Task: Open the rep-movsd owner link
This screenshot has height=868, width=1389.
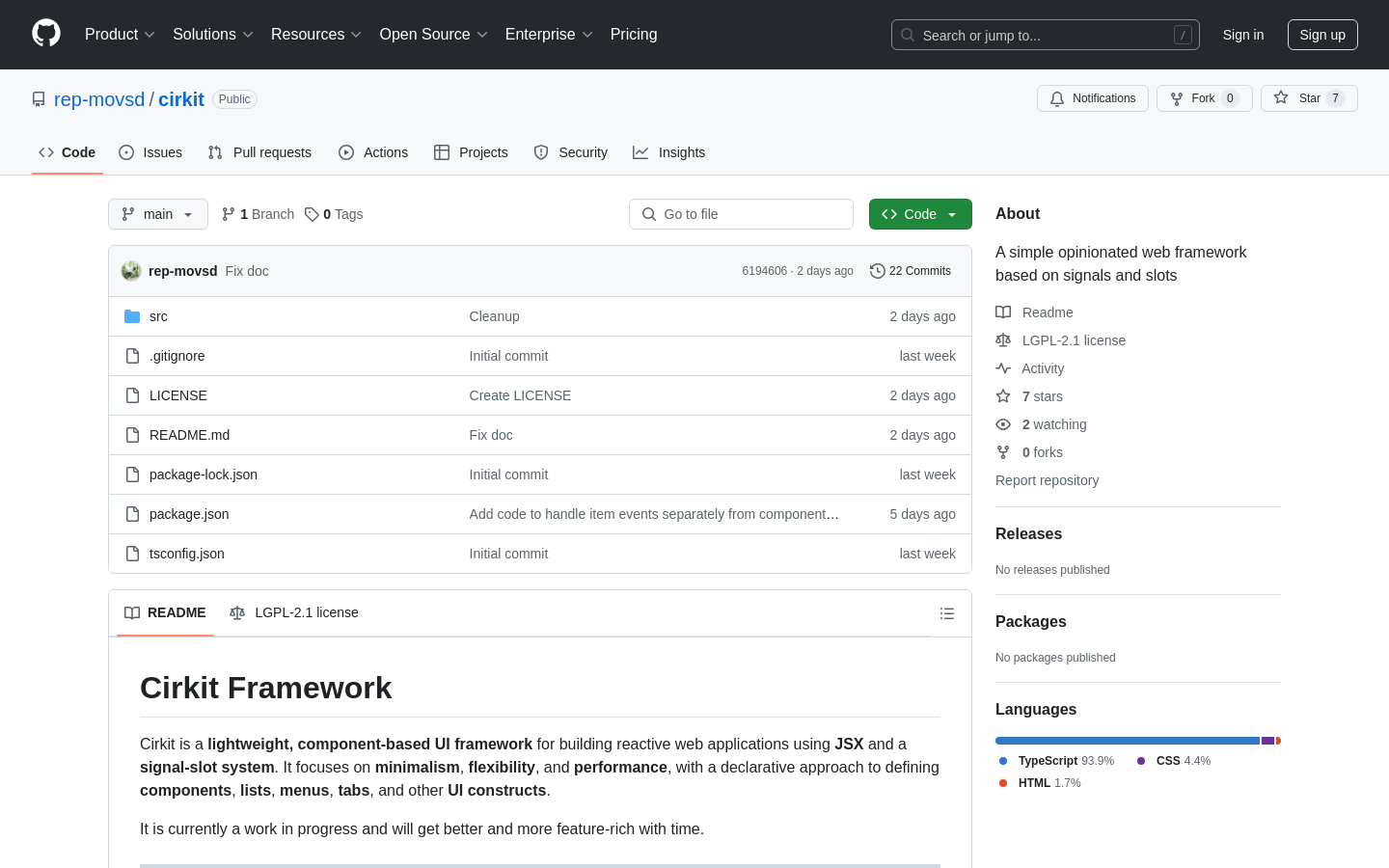Action: coord(99,99)
